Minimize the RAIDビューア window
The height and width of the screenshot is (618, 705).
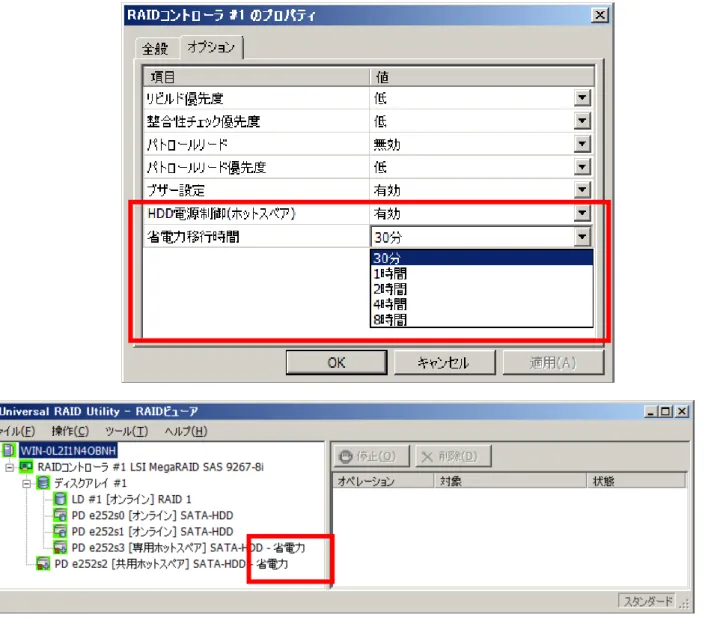click(650, 411)
